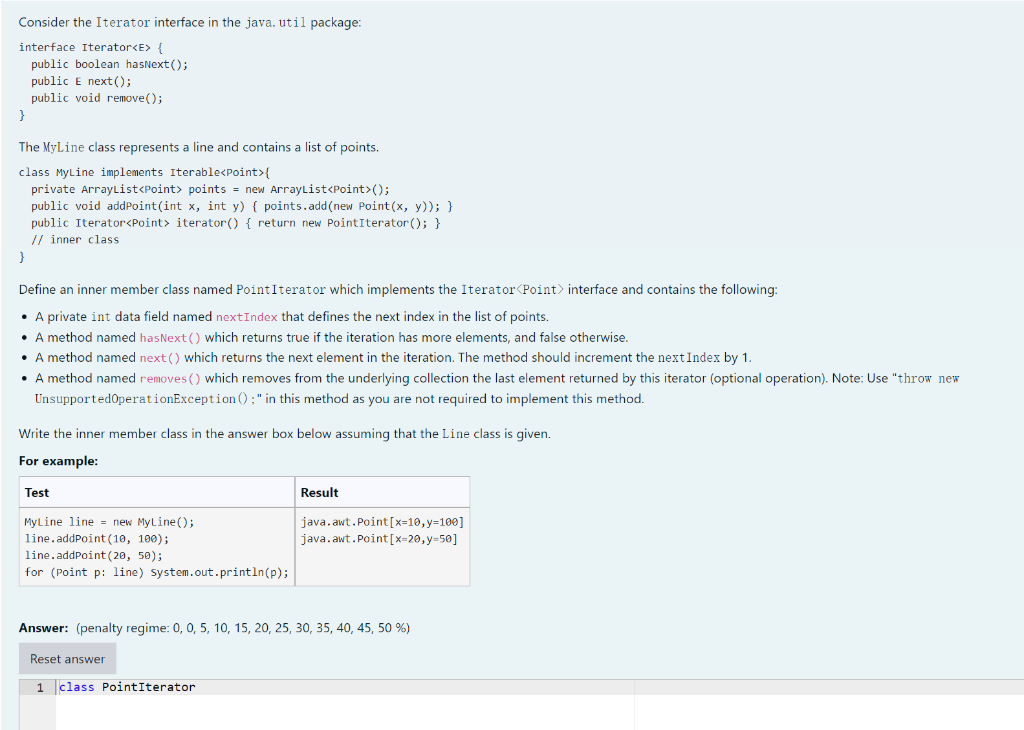Select line number 1 in the editor gutter
Viewport: 1024px width, 730px height.
click(x=39, y=687)
